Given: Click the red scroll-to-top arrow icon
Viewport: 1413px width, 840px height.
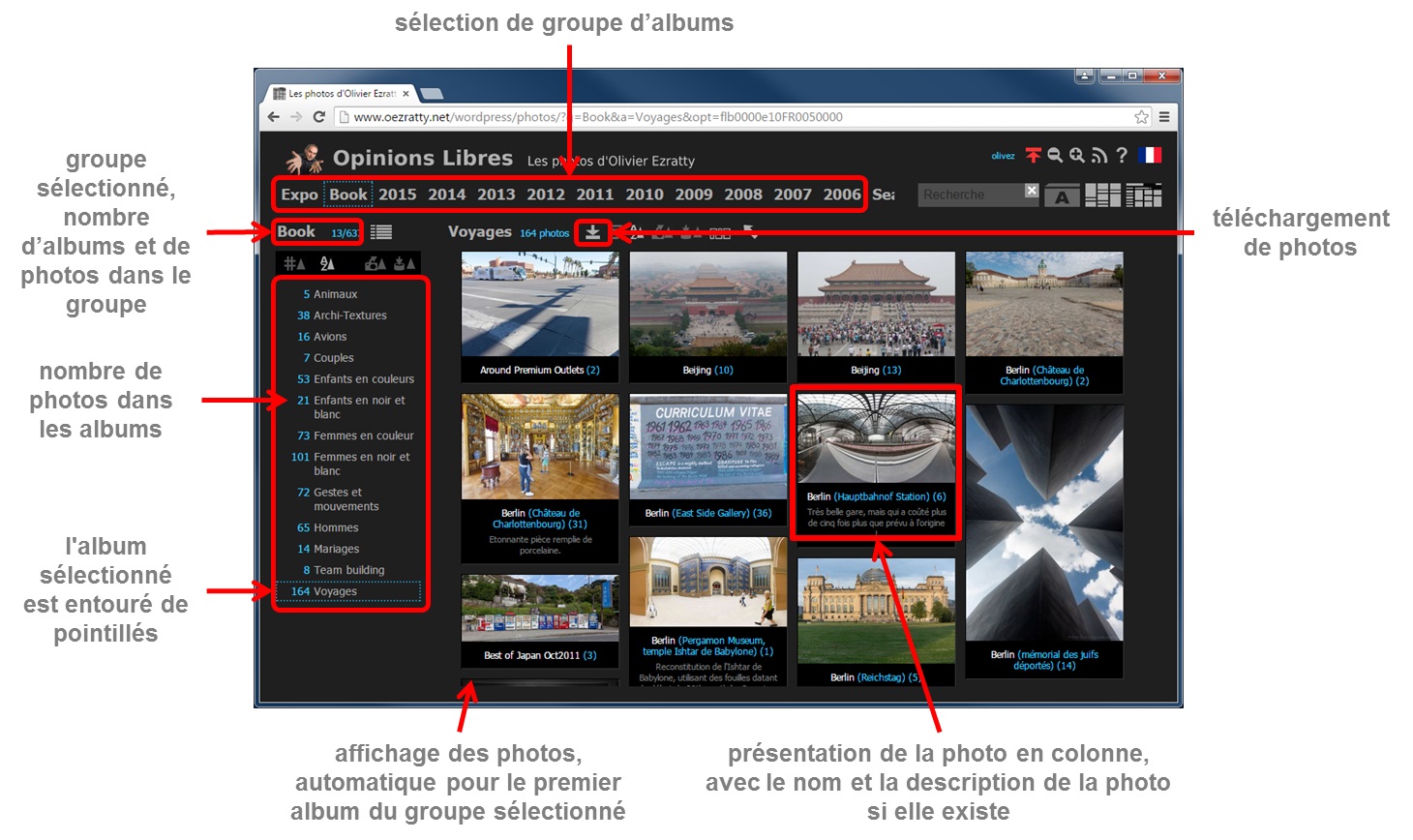Looking at the screenshot, I should [x=1034, y=155].
